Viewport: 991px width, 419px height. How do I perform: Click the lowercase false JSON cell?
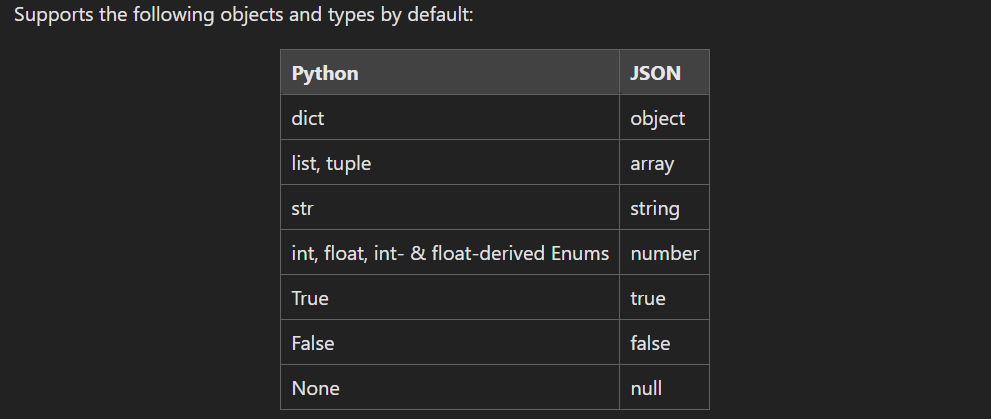pyautogui.click(x=650, y=343)
